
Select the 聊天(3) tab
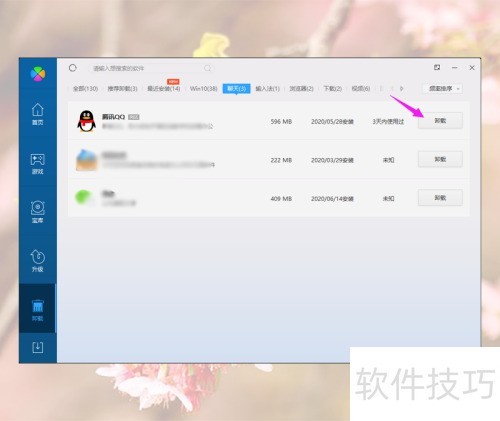236,88
